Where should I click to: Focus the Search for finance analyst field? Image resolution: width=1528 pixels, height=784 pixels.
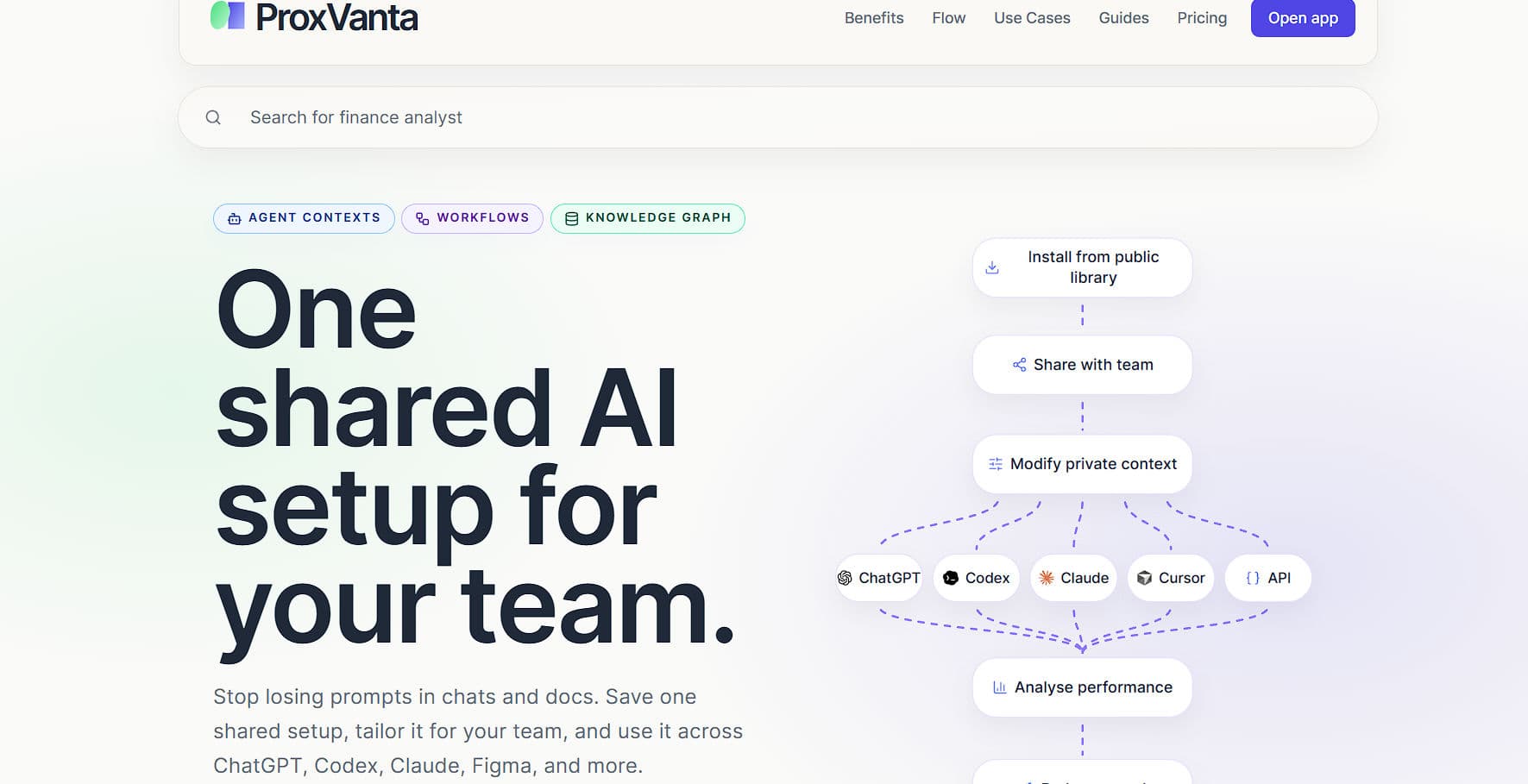(x=778, y=117)
